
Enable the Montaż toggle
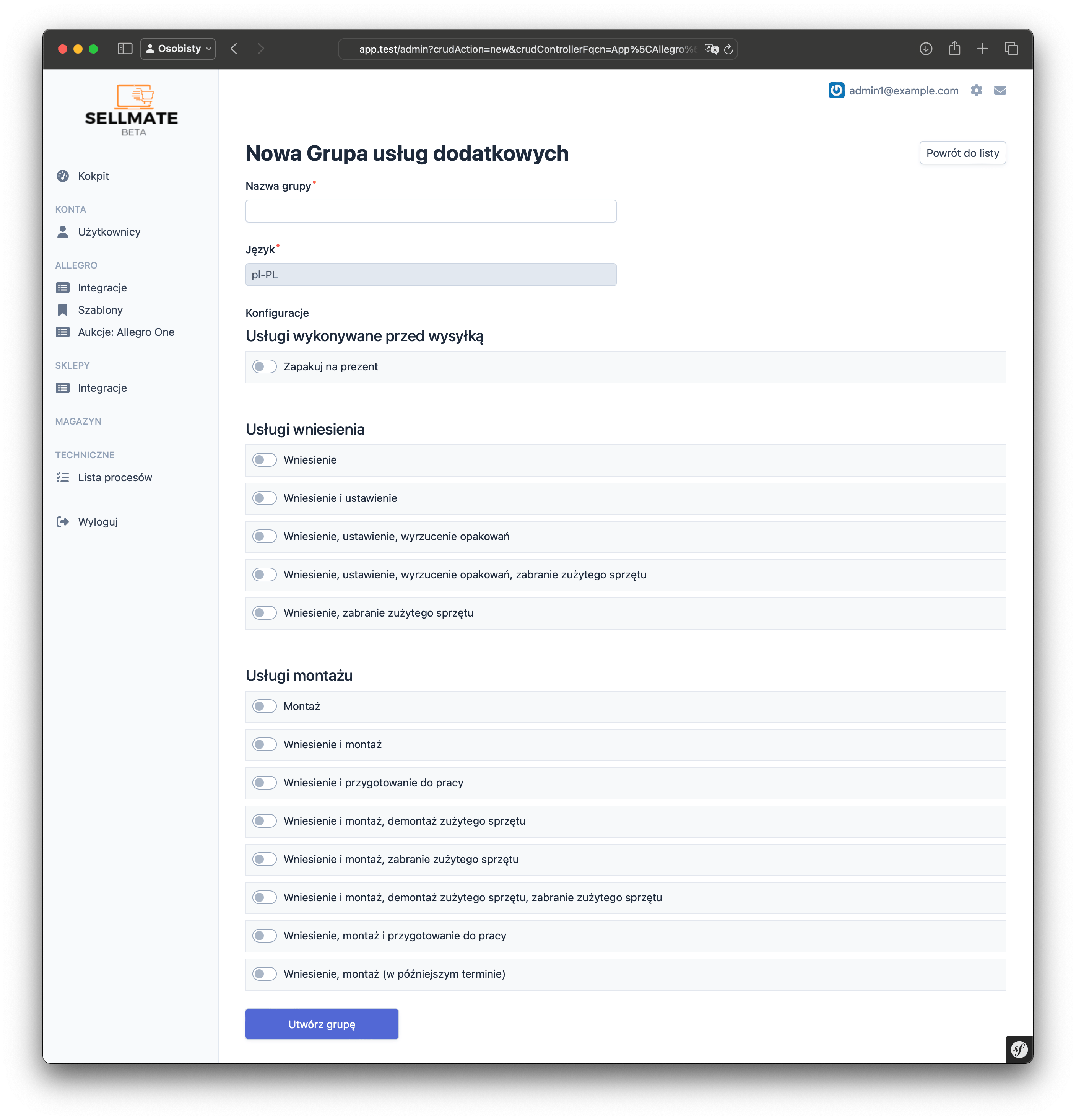(265, 707)
